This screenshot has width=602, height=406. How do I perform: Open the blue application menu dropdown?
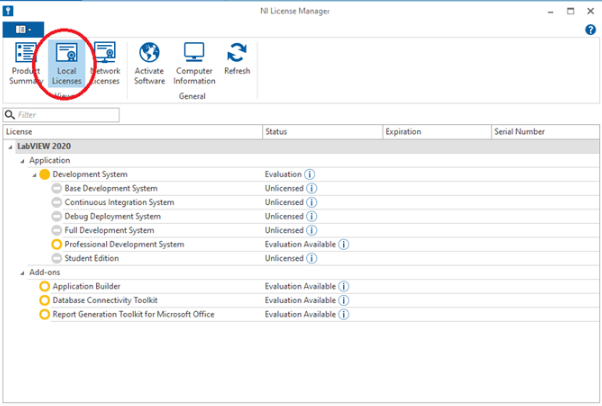click(x=23, y=30)
